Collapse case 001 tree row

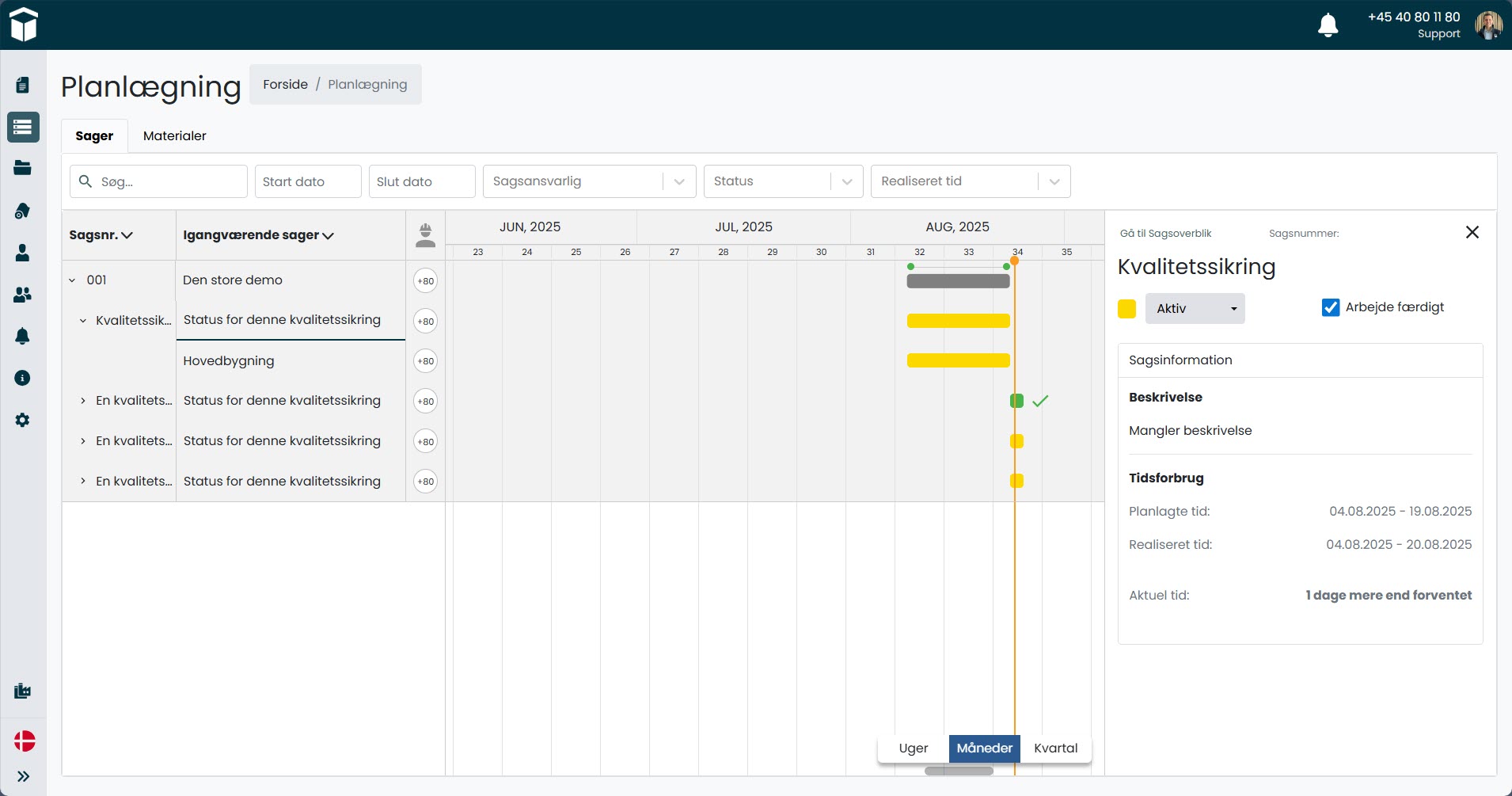click(x=72, y=280)
